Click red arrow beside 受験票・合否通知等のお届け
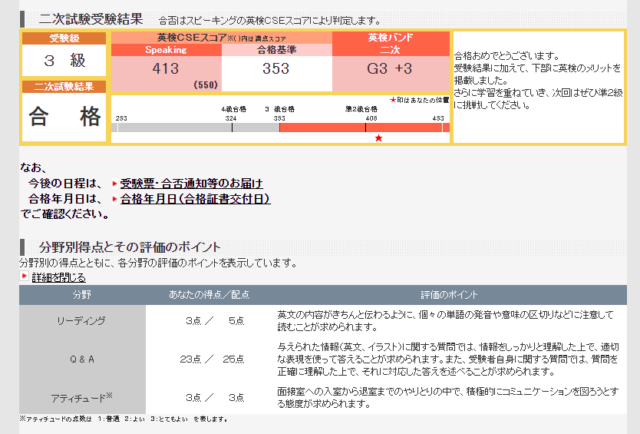 click(x=114, y=184)
